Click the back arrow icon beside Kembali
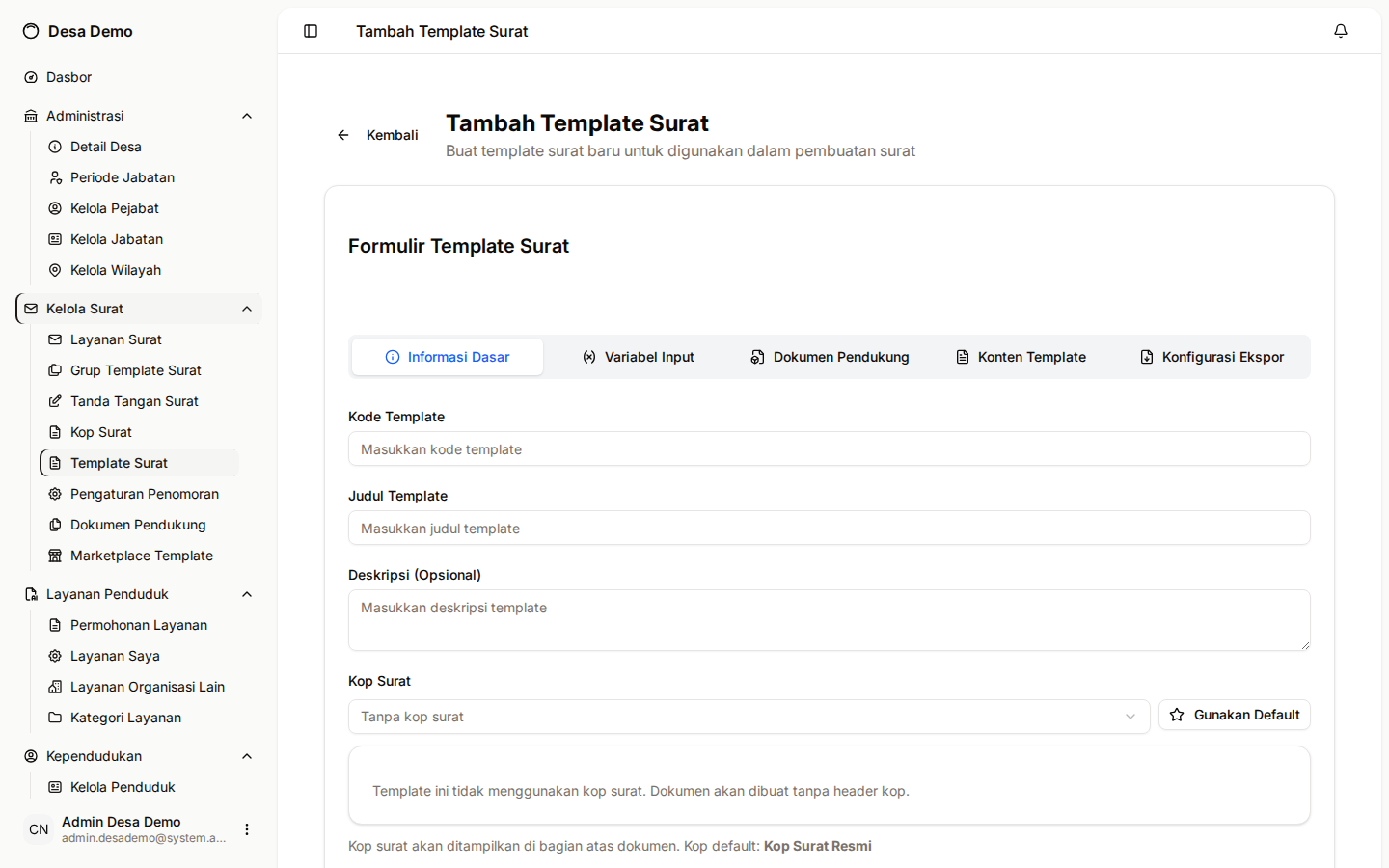 (x=343, y=135)
